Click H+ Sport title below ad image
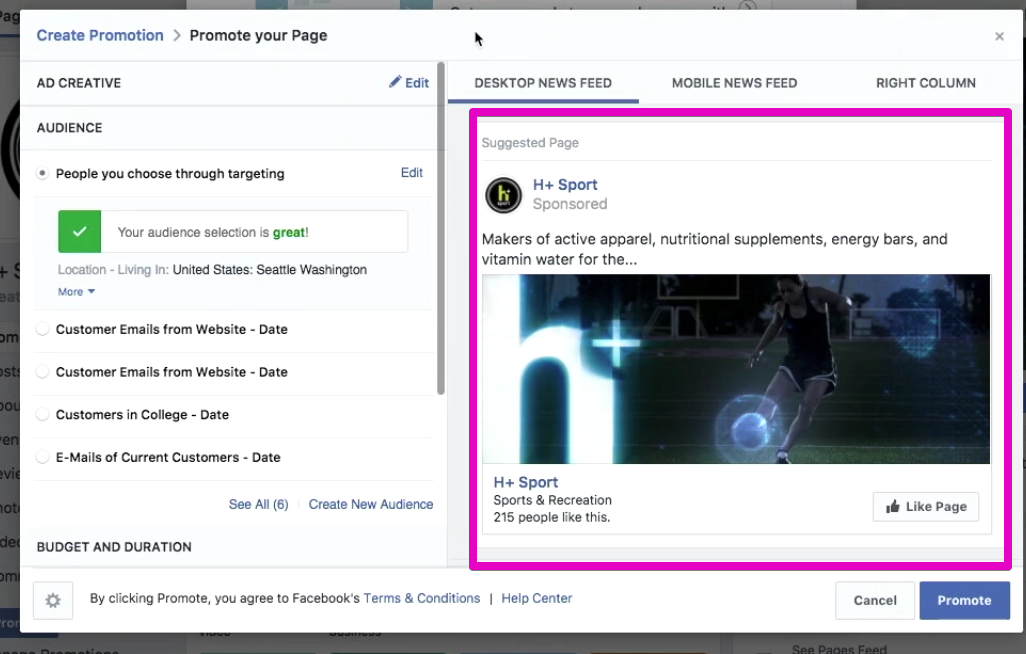 [525, 482]
